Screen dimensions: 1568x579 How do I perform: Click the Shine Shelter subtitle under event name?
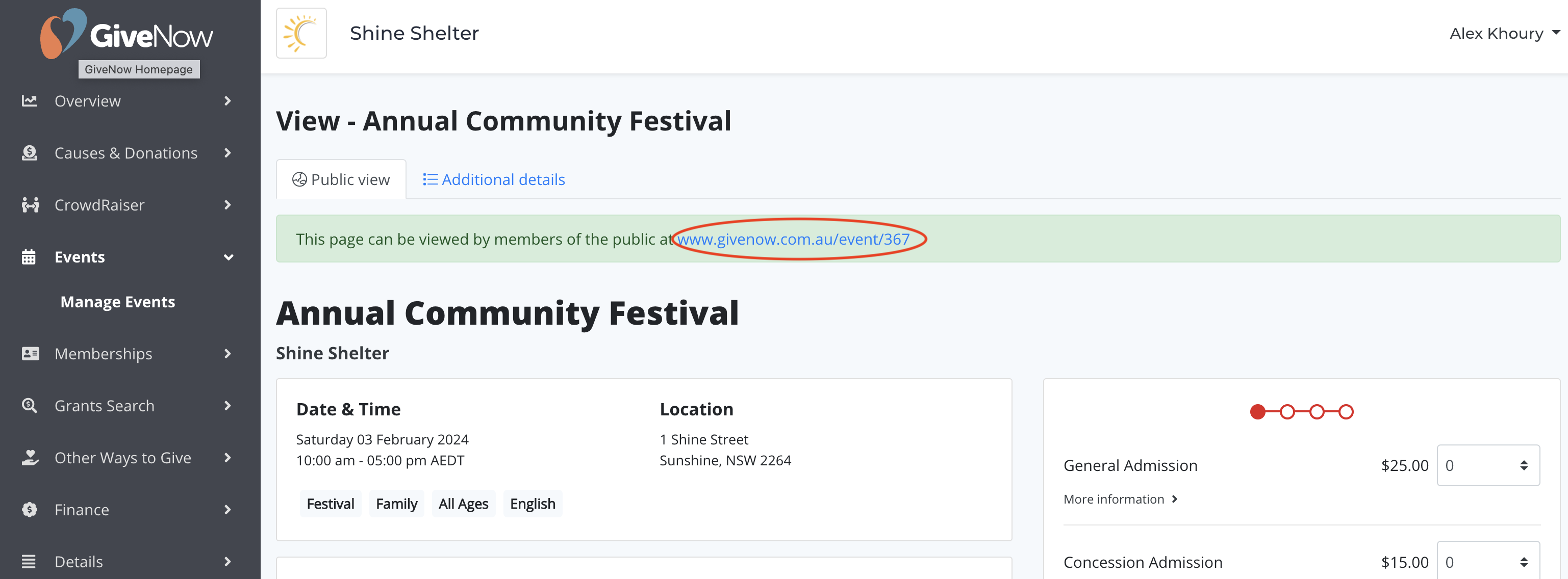tap(333, 353)
